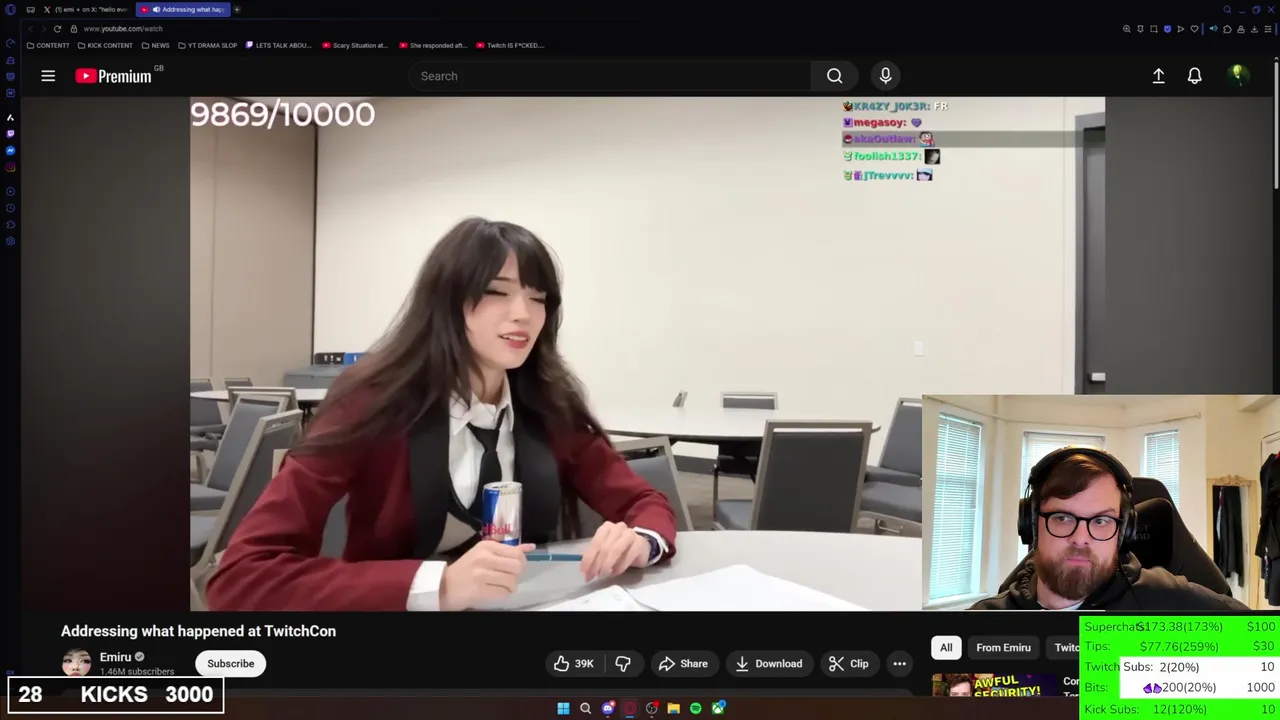Click the video title Addressing what happened at TwitchCon
This screenshot has height=720, width=1280.
(x=198, y=631)
